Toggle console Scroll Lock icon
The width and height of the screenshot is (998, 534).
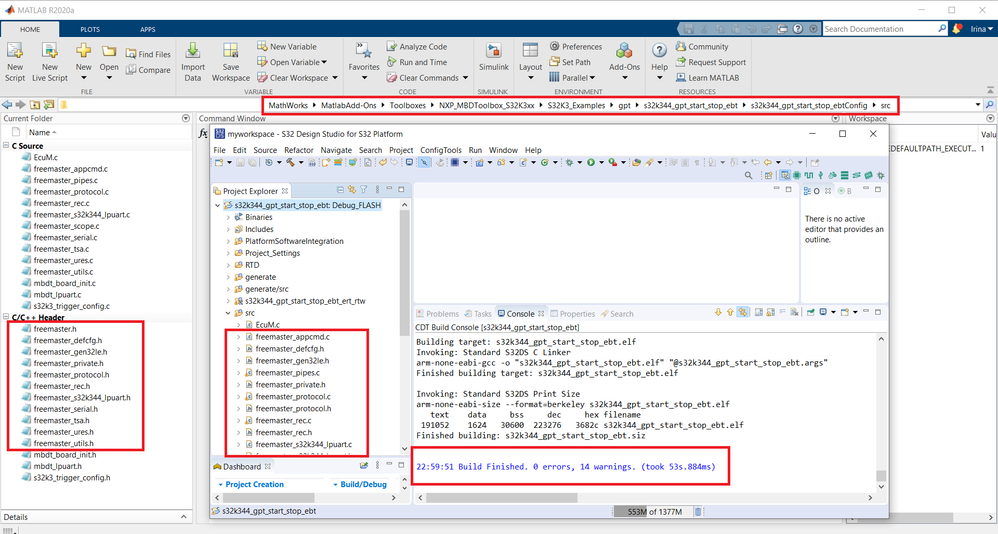[771, 313]
